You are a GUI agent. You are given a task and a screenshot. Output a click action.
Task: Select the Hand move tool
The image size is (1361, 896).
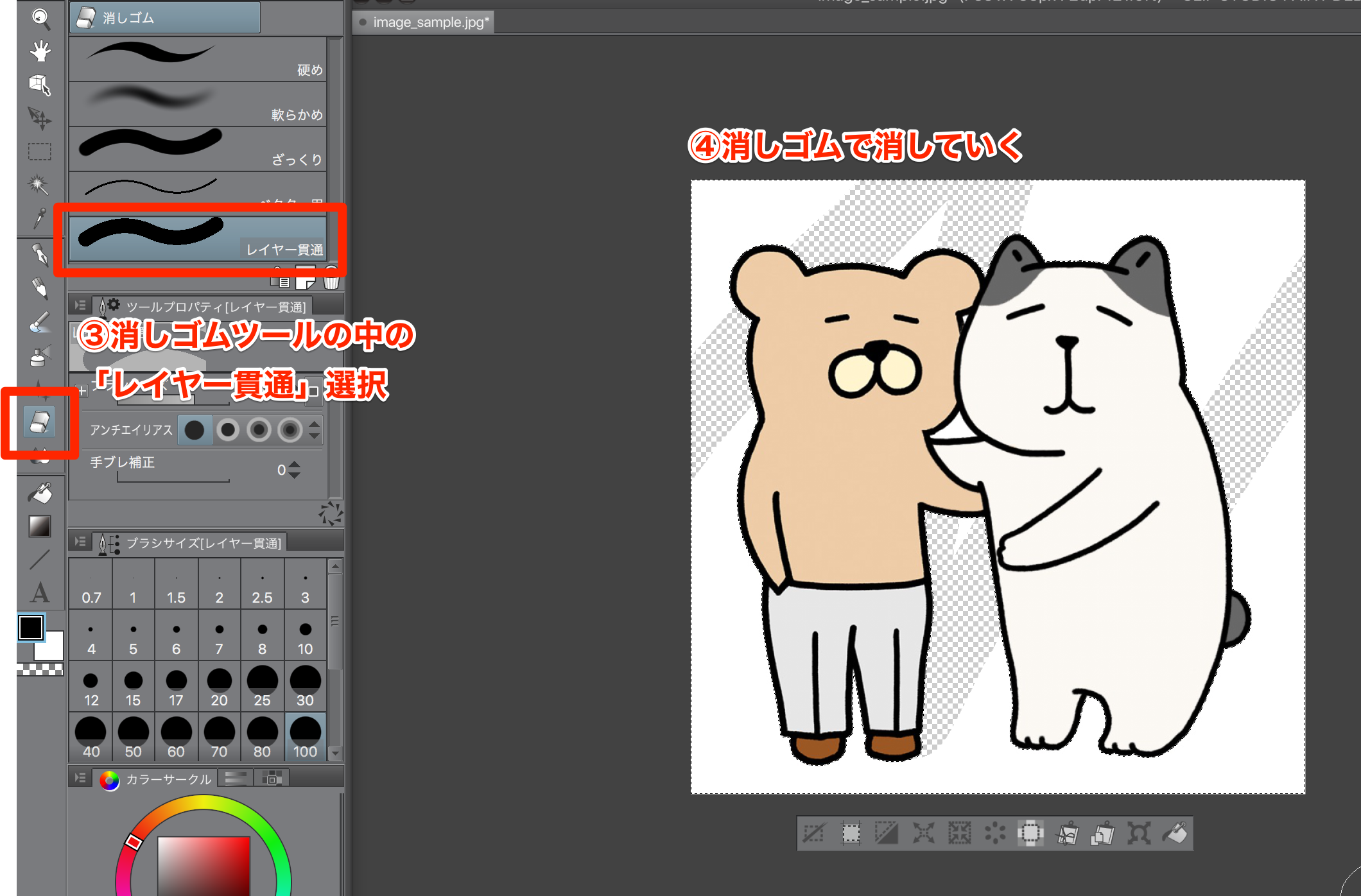pyautogui.click(x=40, y=51)
